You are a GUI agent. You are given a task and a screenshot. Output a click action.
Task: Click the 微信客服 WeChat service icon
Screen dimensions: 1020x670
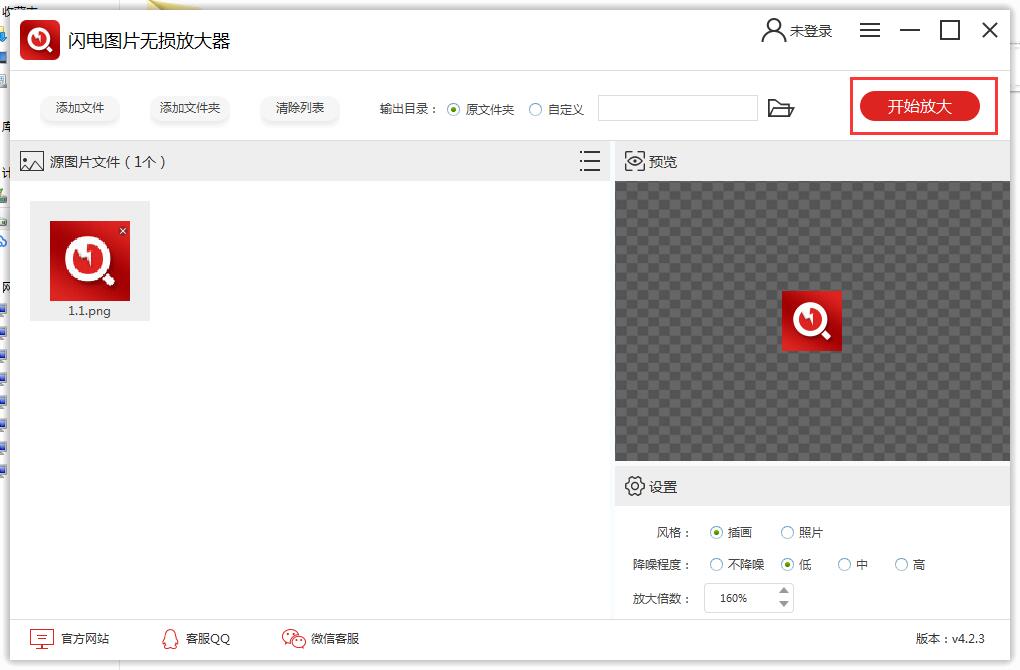pyautogui.click(x=291, y=637)
